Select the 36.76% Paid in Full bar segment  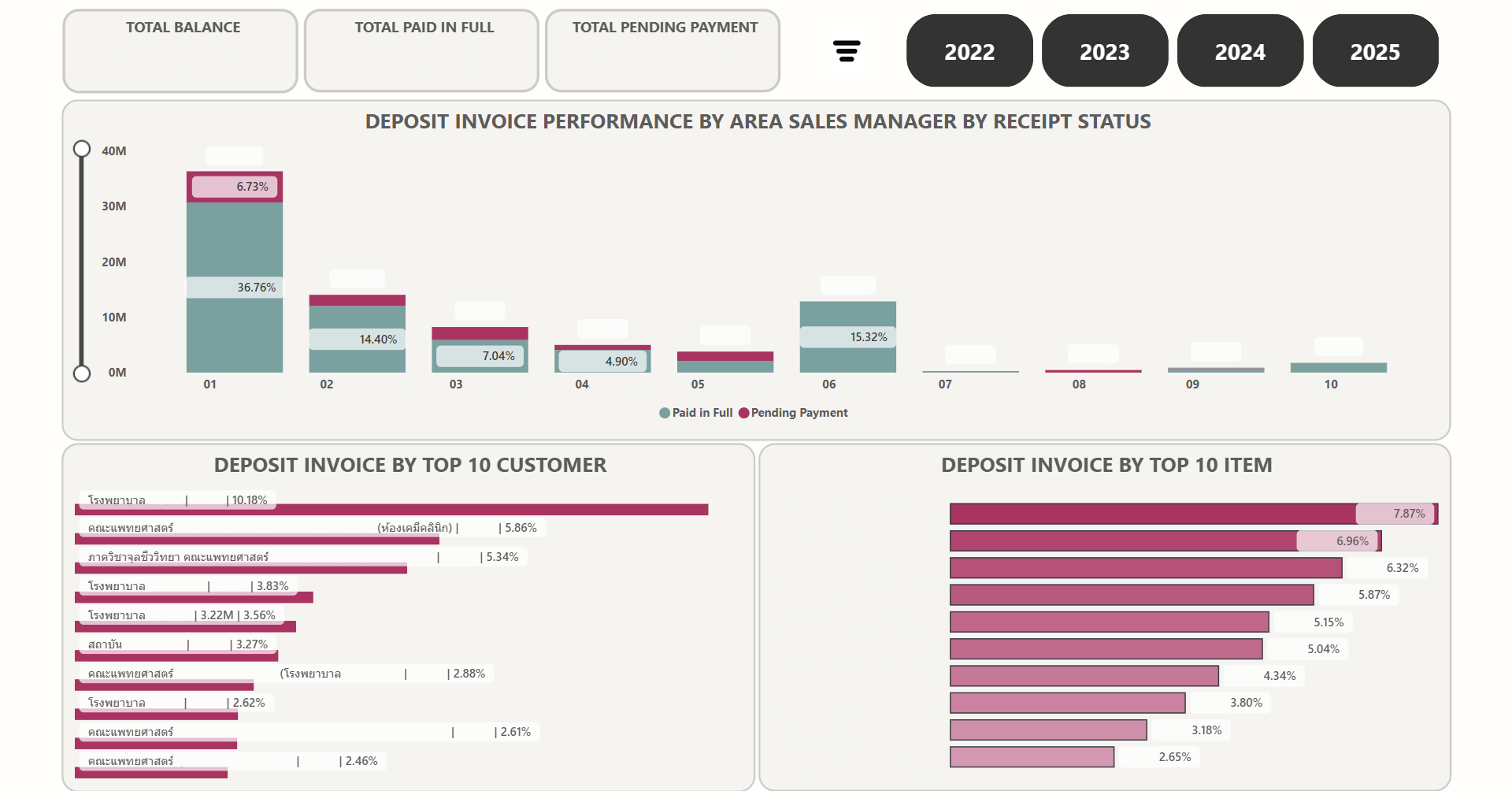pyautogui.click(x=235, y=288)
